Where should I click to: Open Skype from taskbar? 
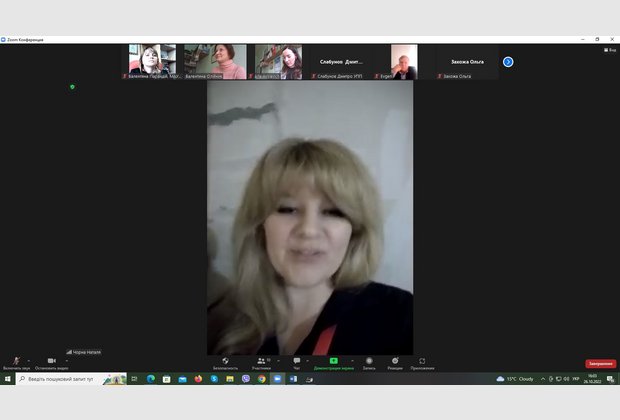pos(214,379)
